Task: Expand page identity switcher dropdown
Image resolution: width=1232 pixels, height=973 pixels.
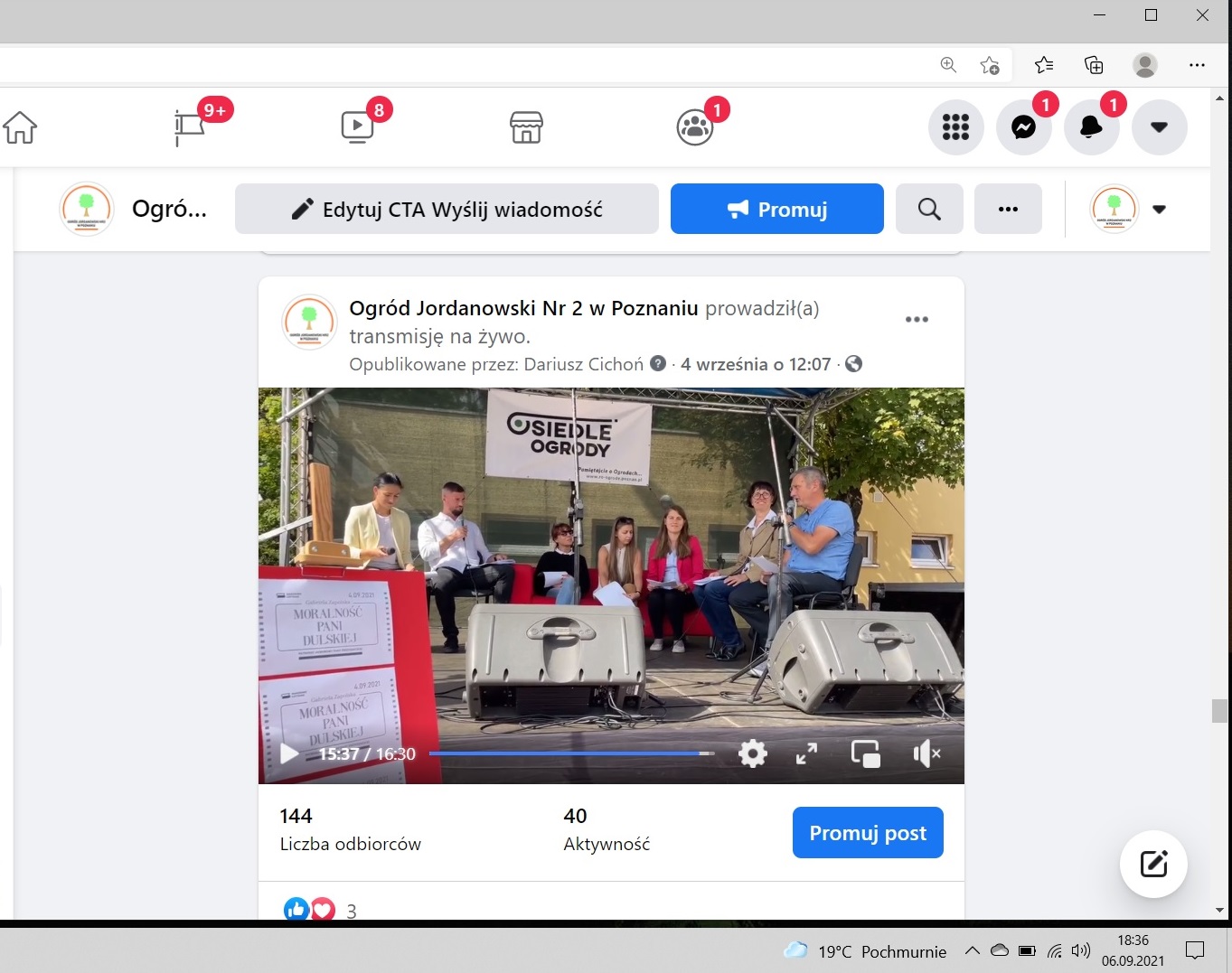Action: (1159, 210)
